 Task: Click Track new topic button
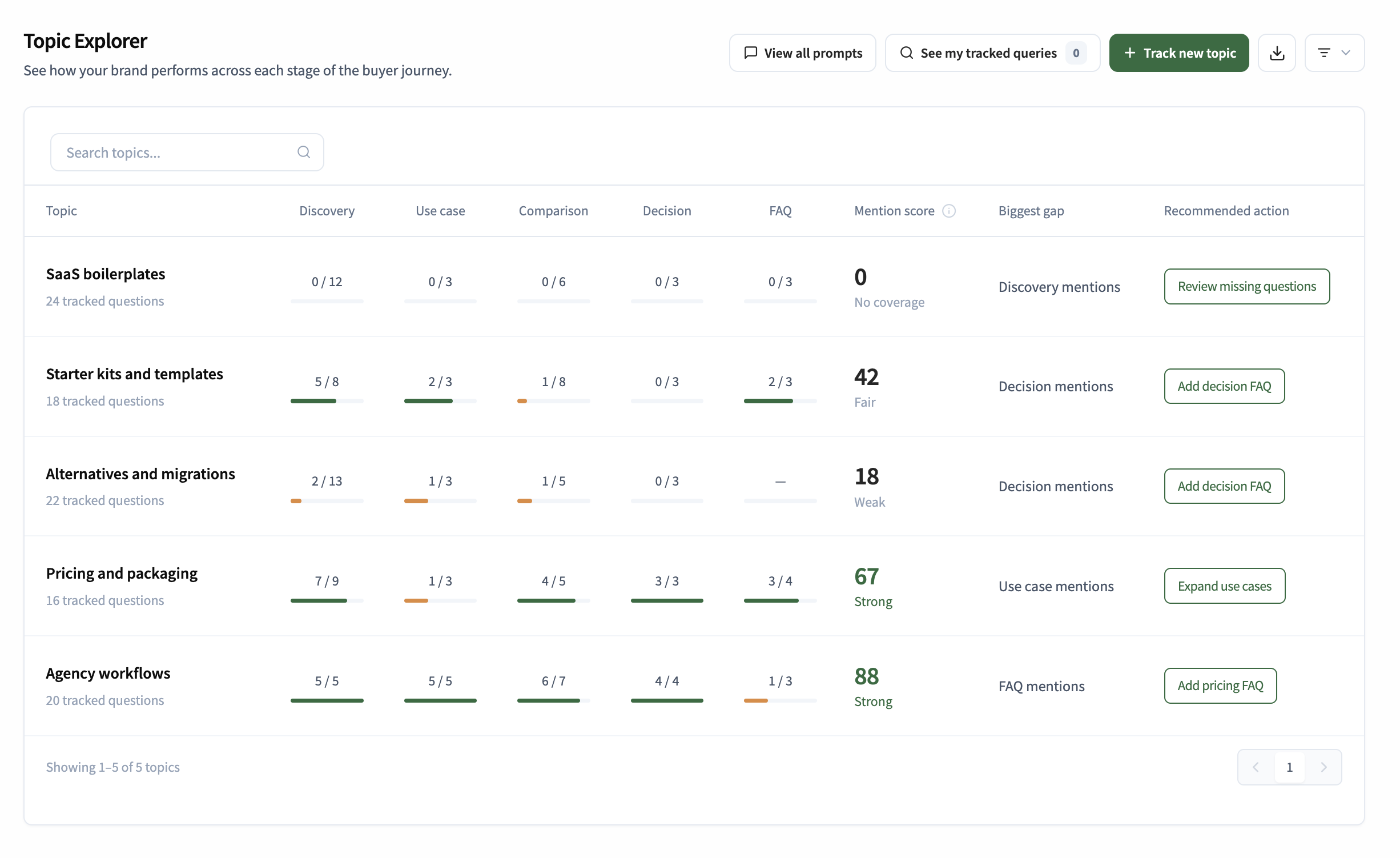[x=1179, y=53]
